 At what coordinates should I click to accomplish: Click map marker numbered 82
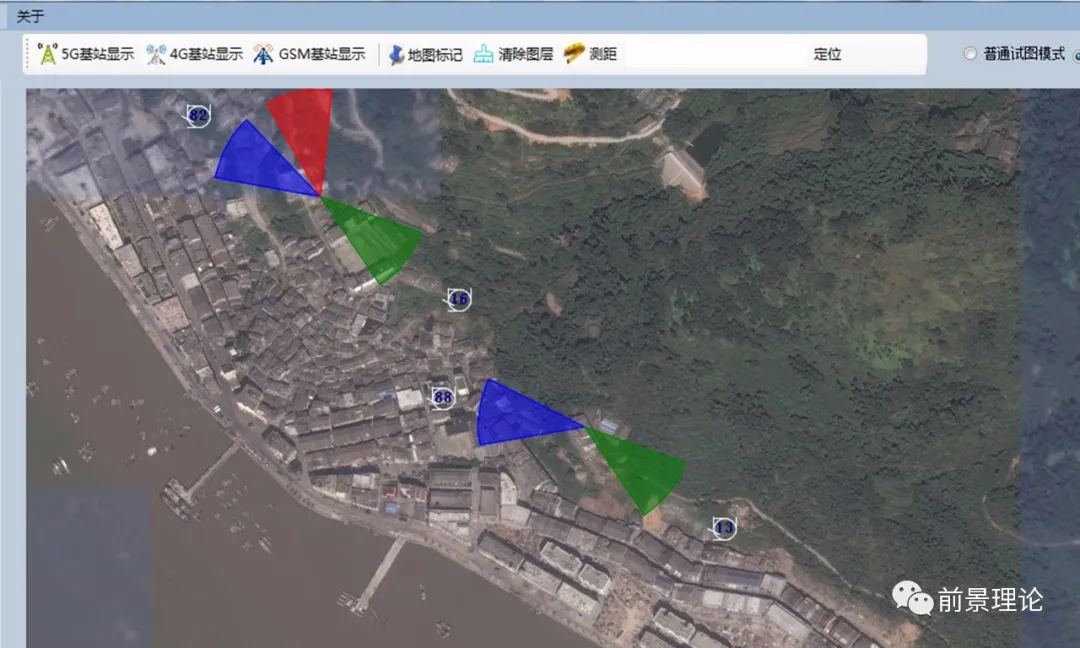[x=198, y=115]
